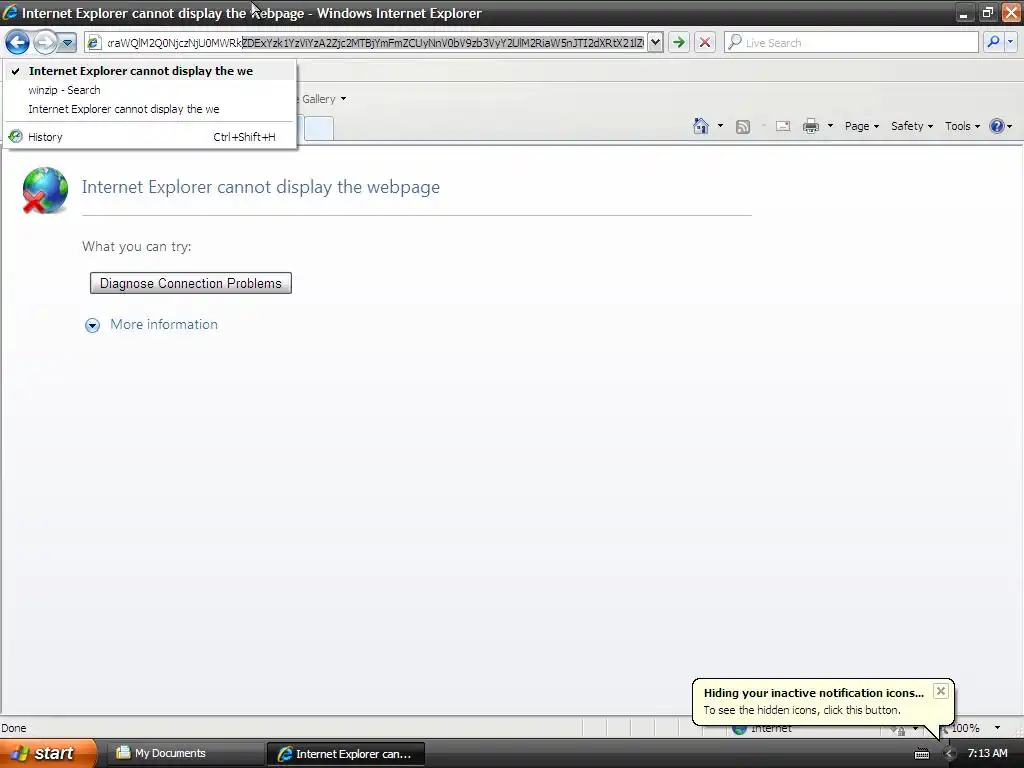The width and height of the screenshot is (1024, 768).
Task: Open the Safety menu
Action: click(912, 126)
